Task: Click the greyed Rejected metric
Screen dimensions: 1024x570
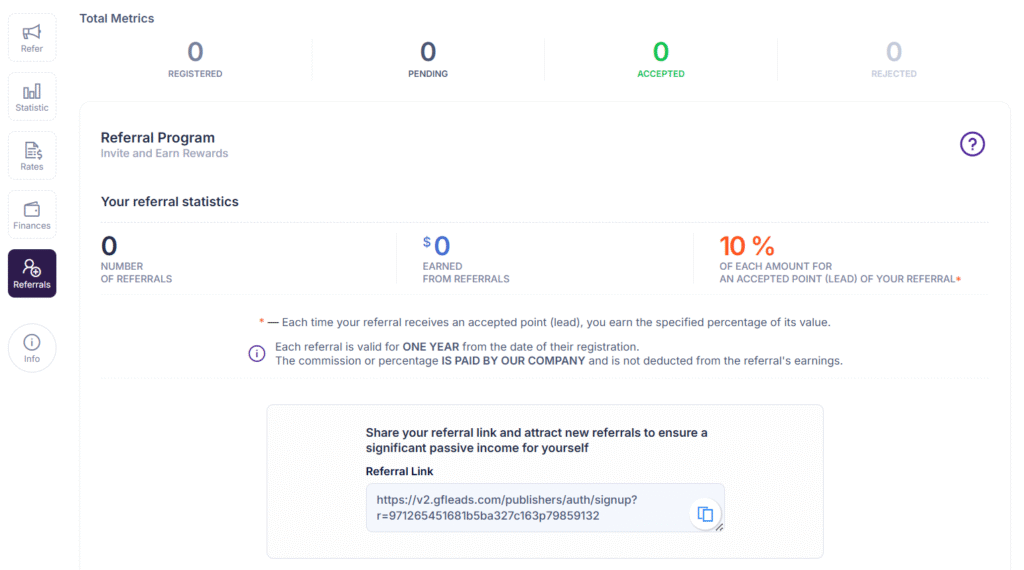Action: coord(893,59)
